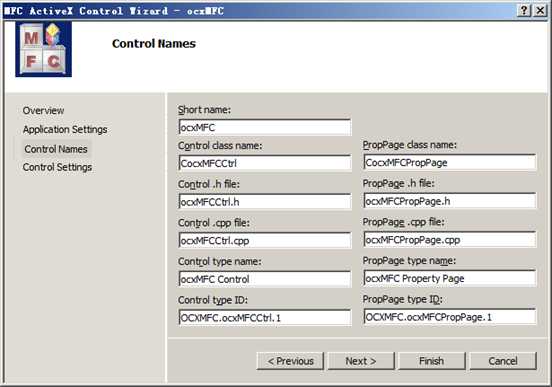This screenshot has width=552, height=387.
Task: Open the Help question mark button
Action: pyautogui.click(x=524, y=11)
